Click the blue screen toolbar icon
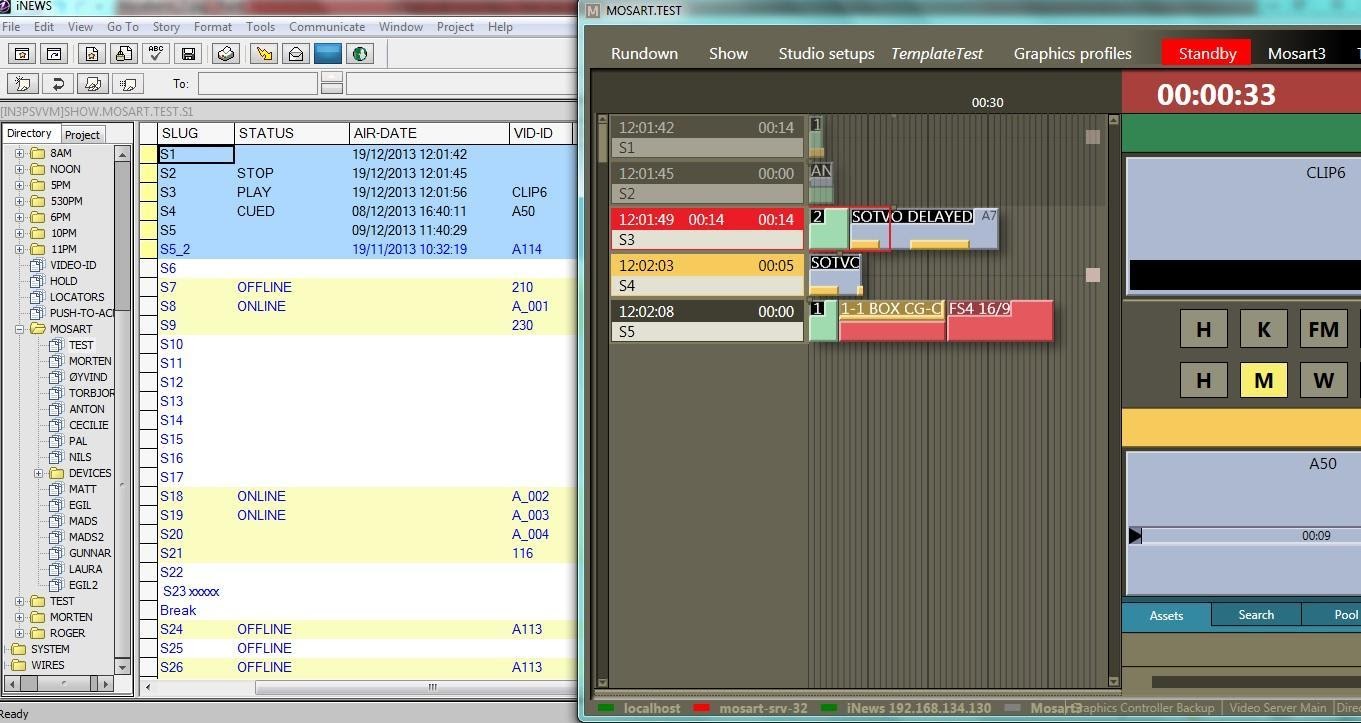This screenshot has height=723, width=1361. coord(328,54)
